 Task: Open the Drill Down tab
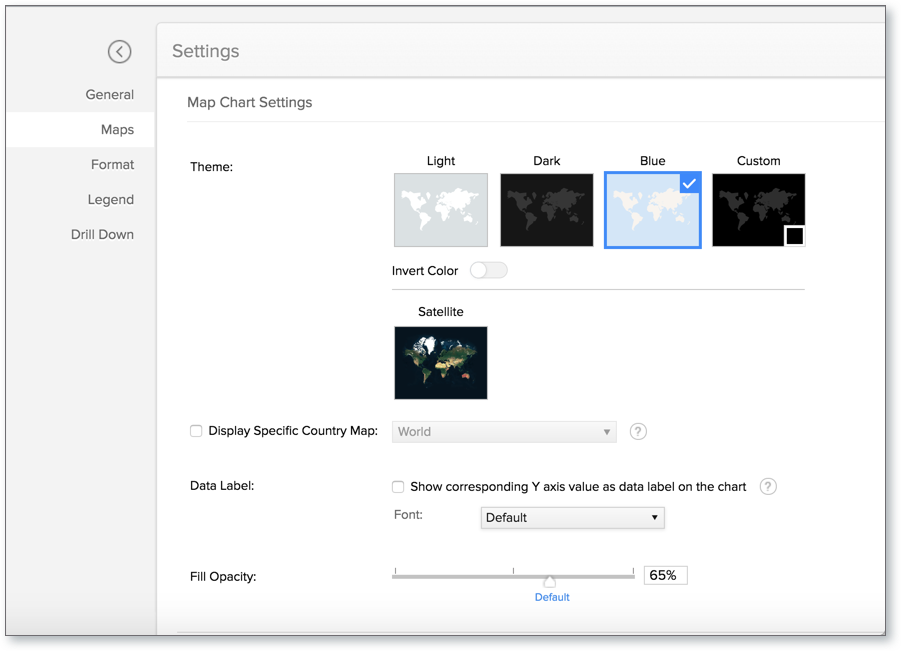[102, 234]
